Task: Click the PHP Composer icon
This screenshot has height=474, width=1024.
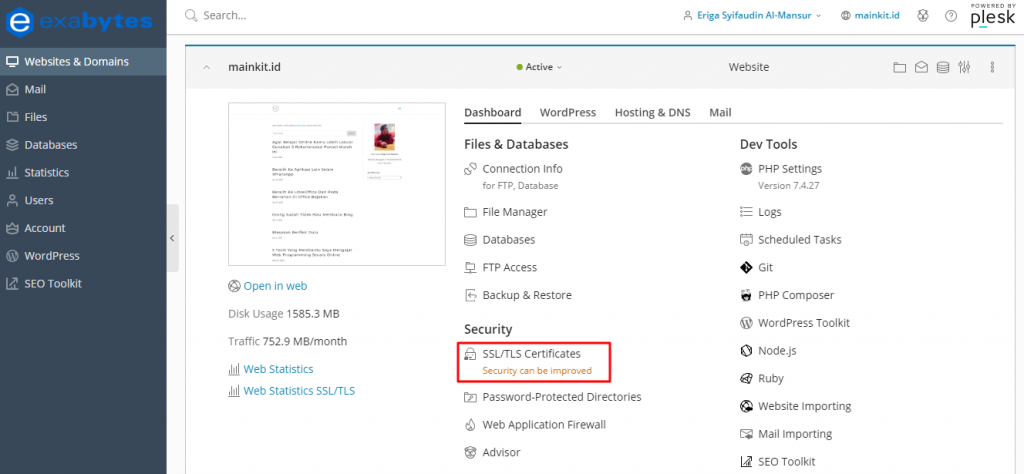Action: tap(746, 295)
